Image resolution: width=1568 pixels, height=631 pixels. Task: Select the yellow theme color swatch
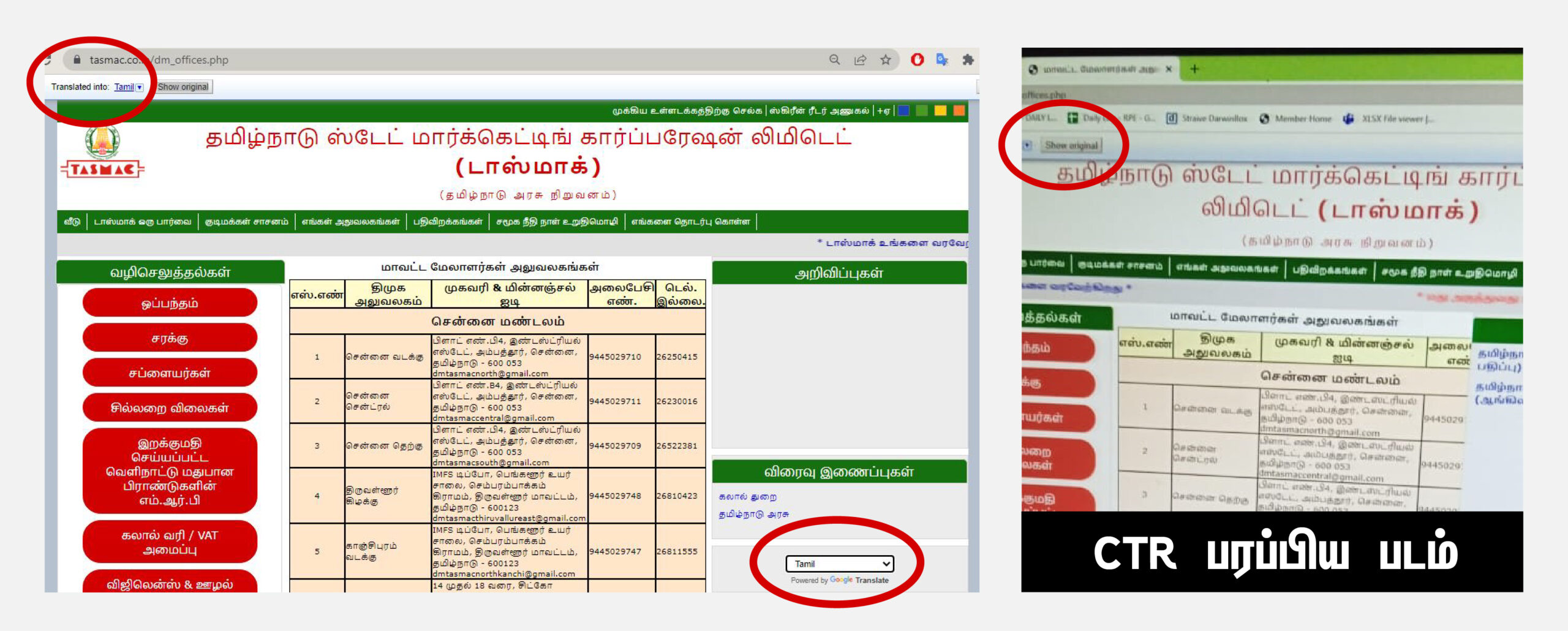coord(941,110)
